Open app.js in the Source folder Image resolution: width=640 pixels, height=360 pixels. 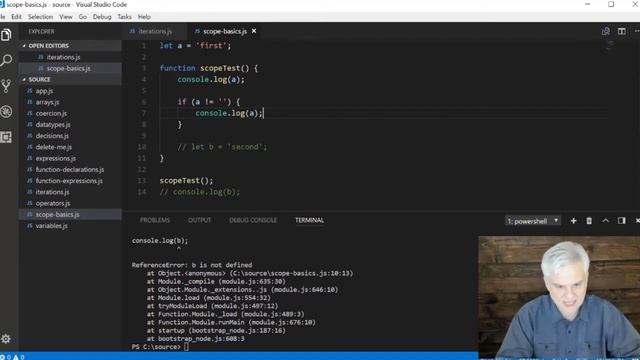70,91
